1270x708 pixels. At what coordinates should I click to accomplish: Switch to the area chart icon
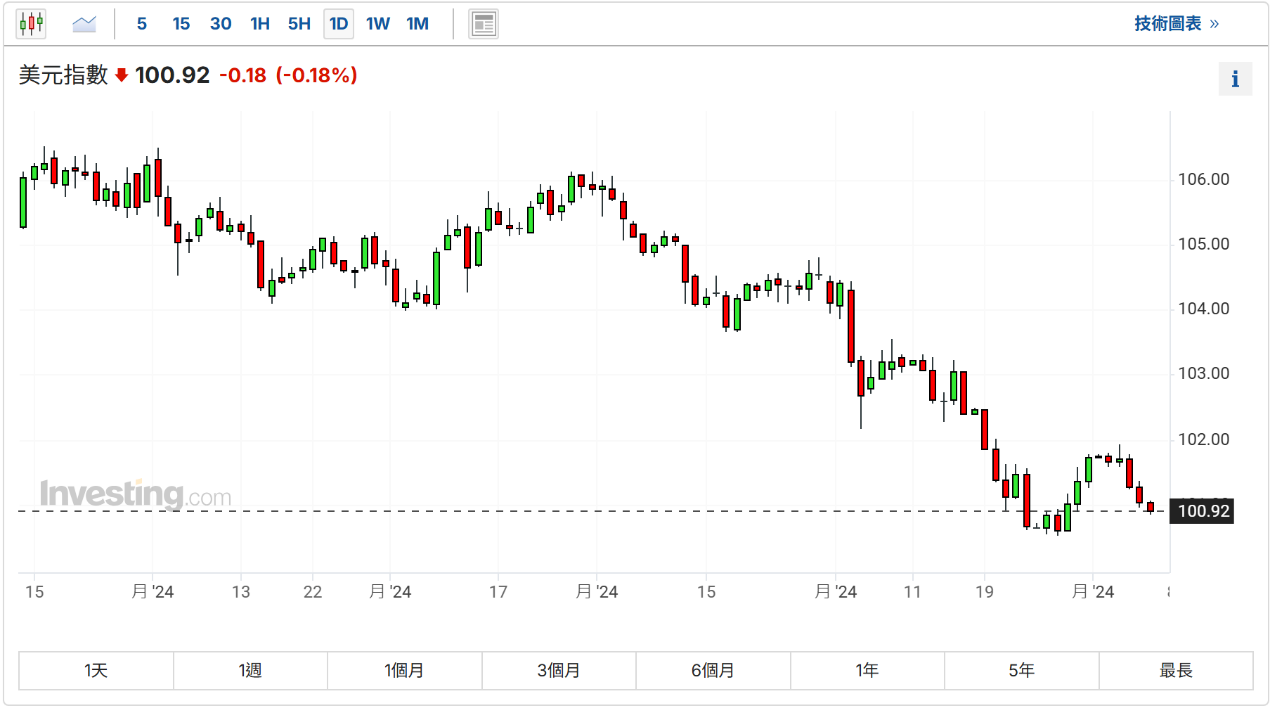click(85, 23)
